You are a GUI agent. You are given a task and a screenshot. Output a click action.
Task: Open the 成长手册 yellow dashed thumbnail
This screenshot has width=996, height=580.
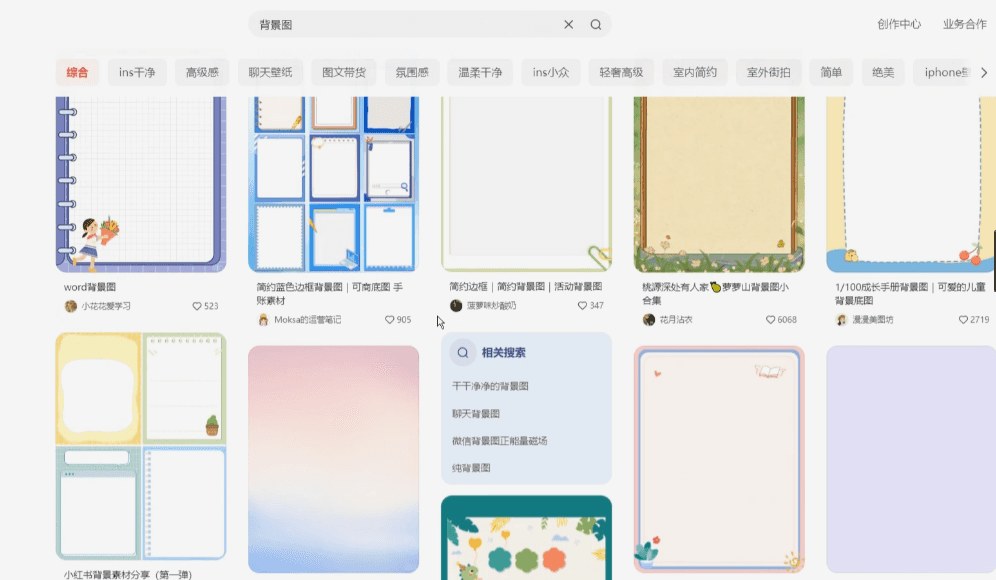pyautogui.click(x=911, y=184)
